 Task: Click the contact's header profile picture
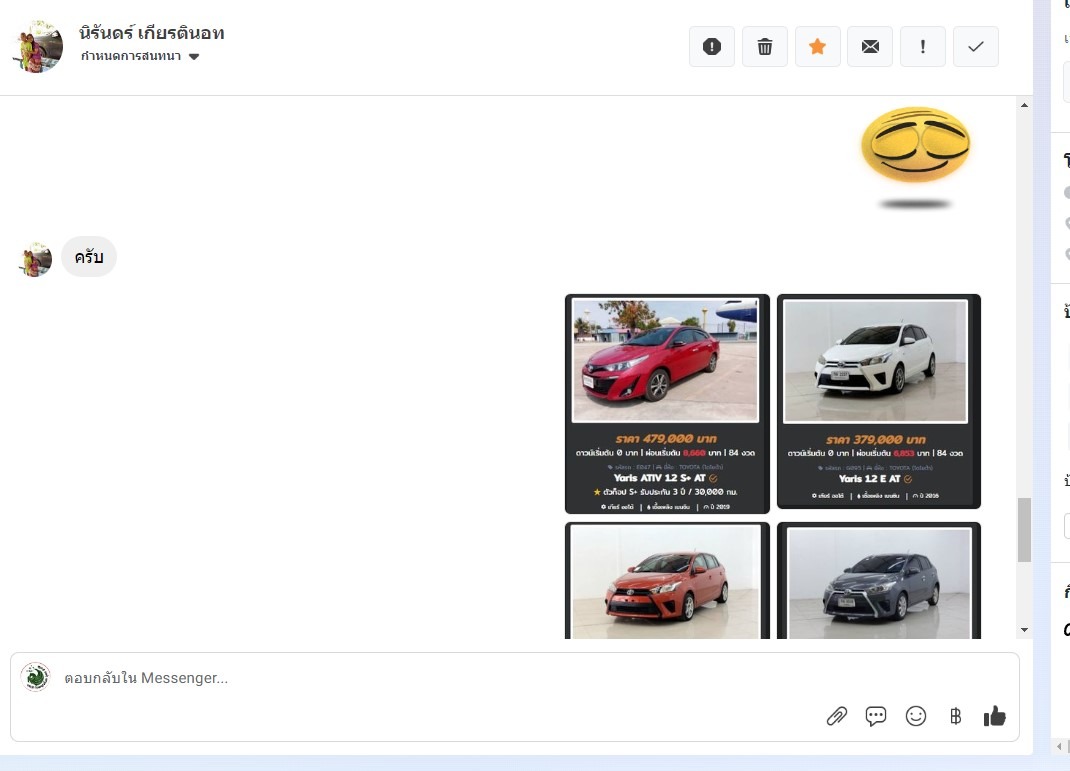point(38,46)
